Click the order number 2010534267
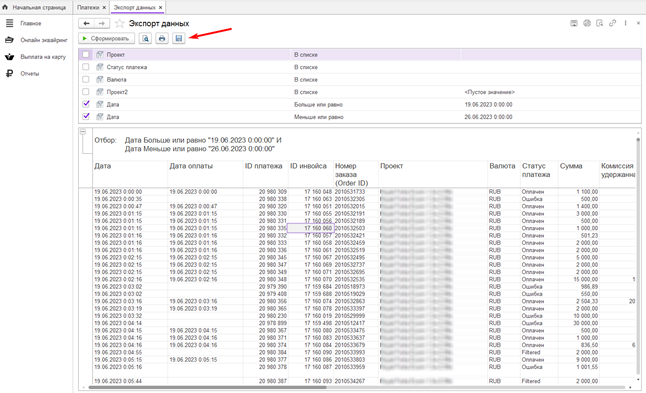Image resolution: width=646 pixels, height=393 pixels. (349, 381)
